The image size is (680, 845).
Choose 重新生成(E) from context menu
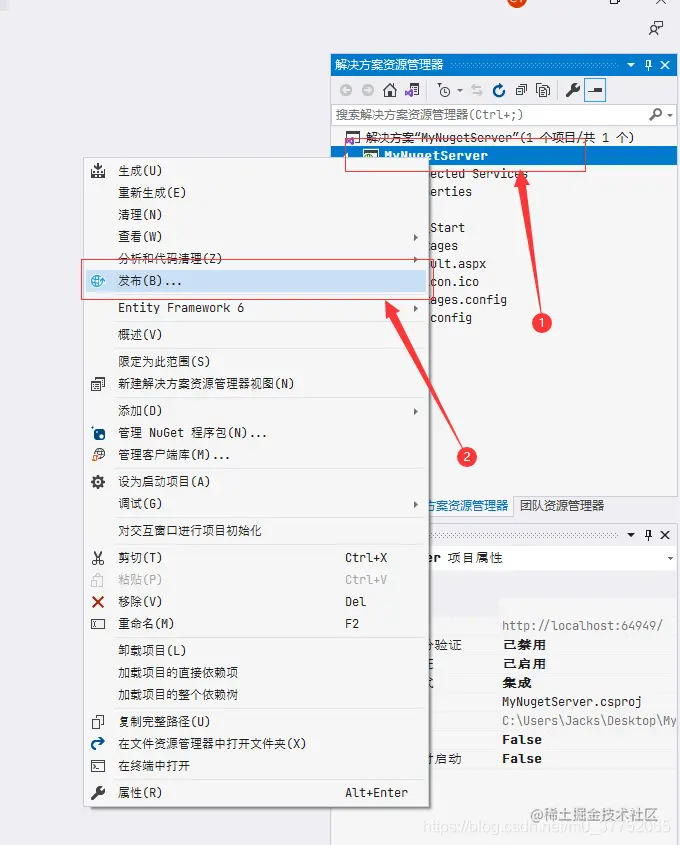point(256,193)
